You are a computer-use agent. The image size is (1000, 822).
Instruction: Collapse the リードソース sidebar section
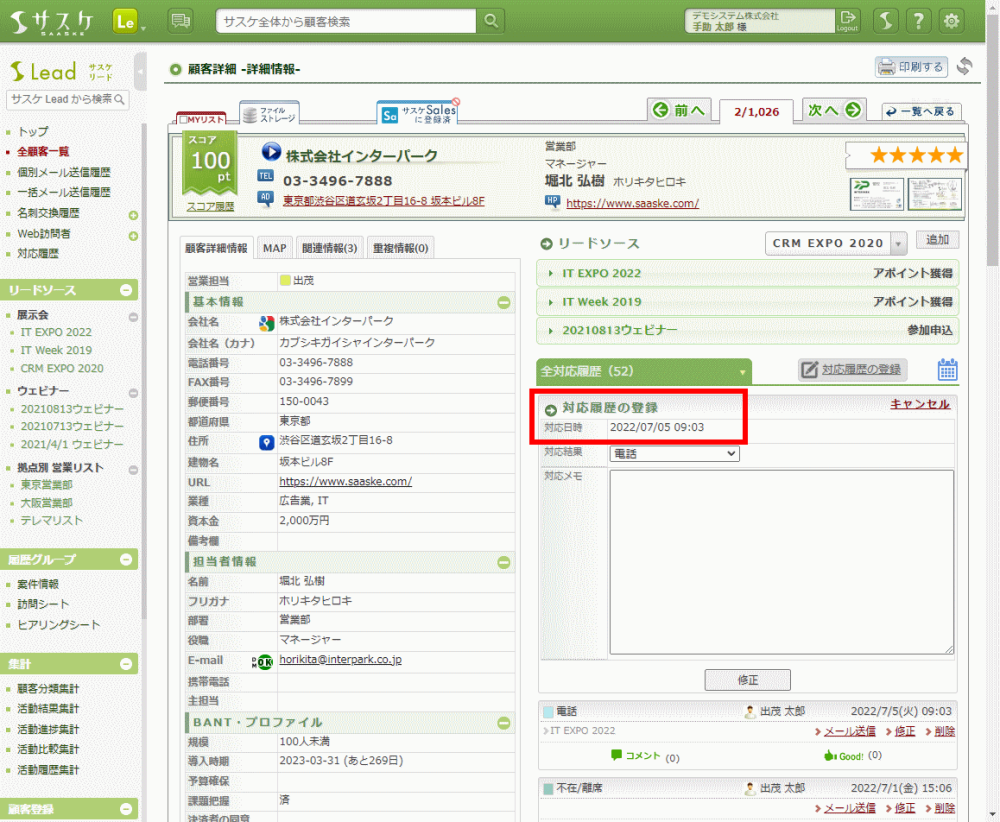pyautogui.click(x=126, y=290)
